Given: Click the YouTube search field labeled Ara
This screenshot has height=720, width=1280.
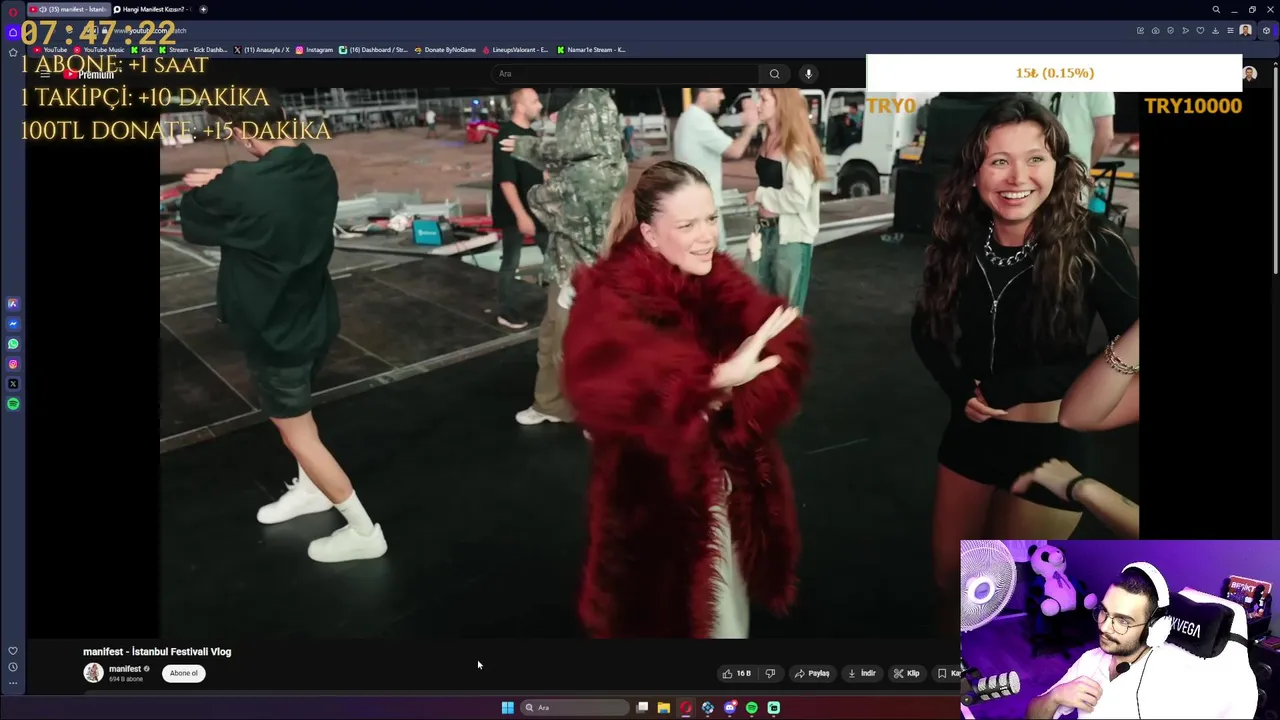Looking at the screenshot, I should [625, 73].
